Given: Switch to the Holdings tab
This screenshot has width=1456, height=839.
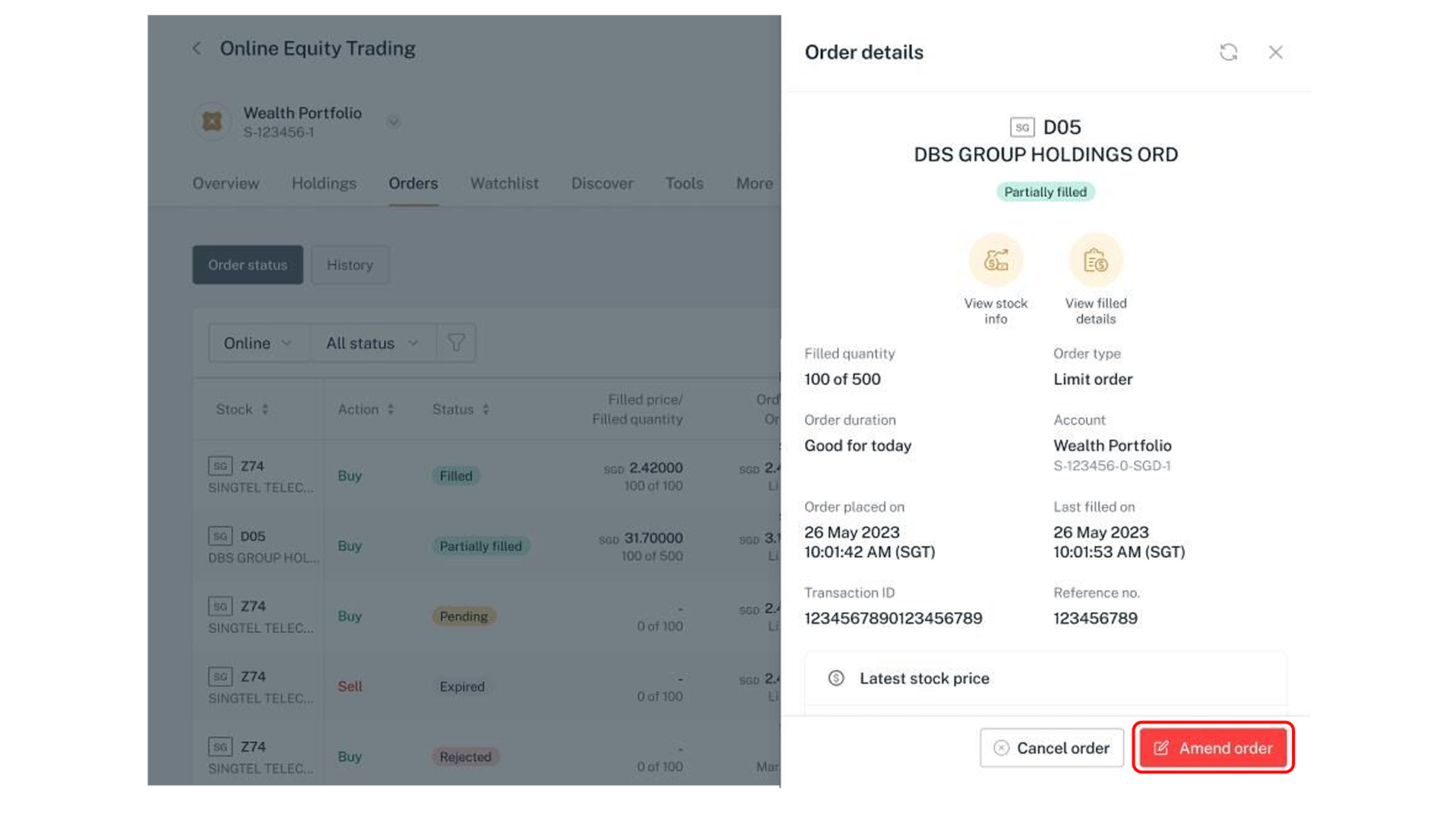Looking at the screenshot, I should [x=324, y=183].
